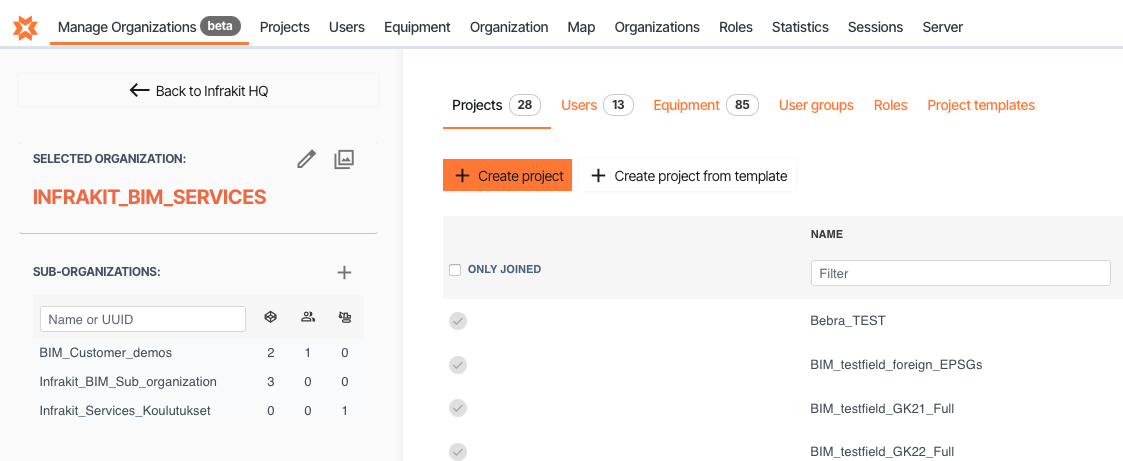Focus the Name or UUID search box
1123x461 pixels.
[143, 319]
